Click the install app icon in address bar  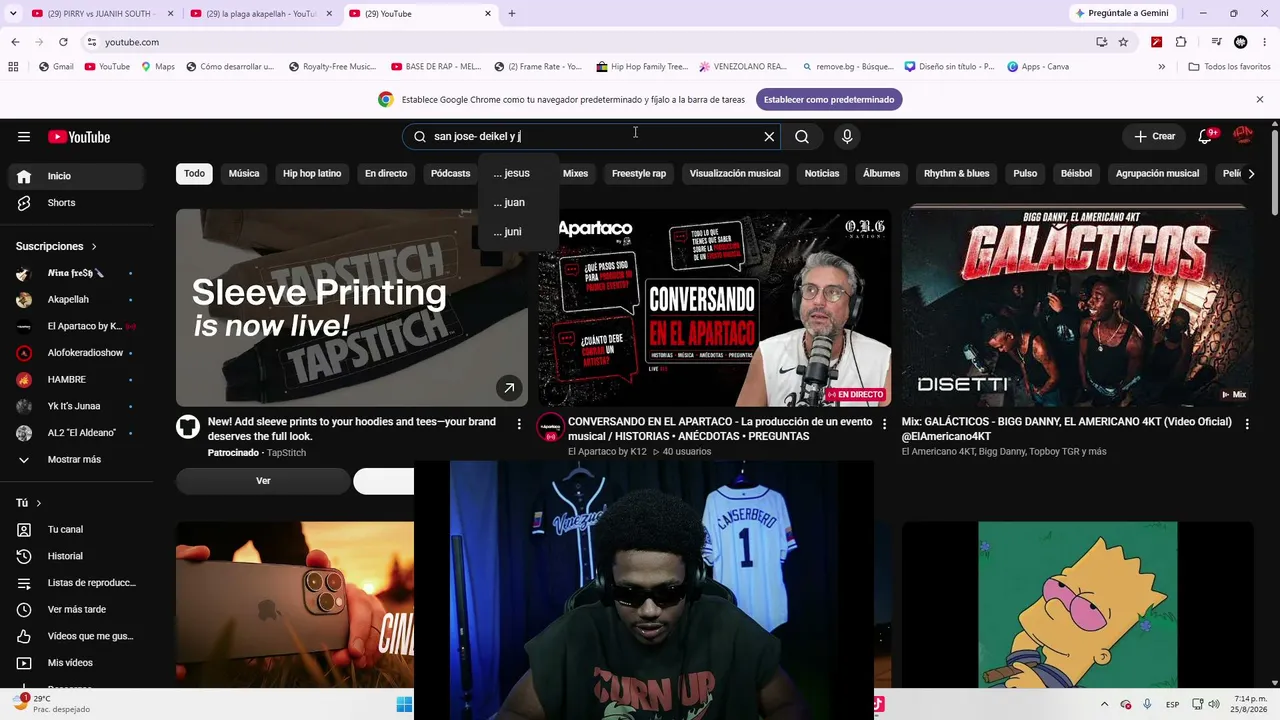click(1101, 42)
